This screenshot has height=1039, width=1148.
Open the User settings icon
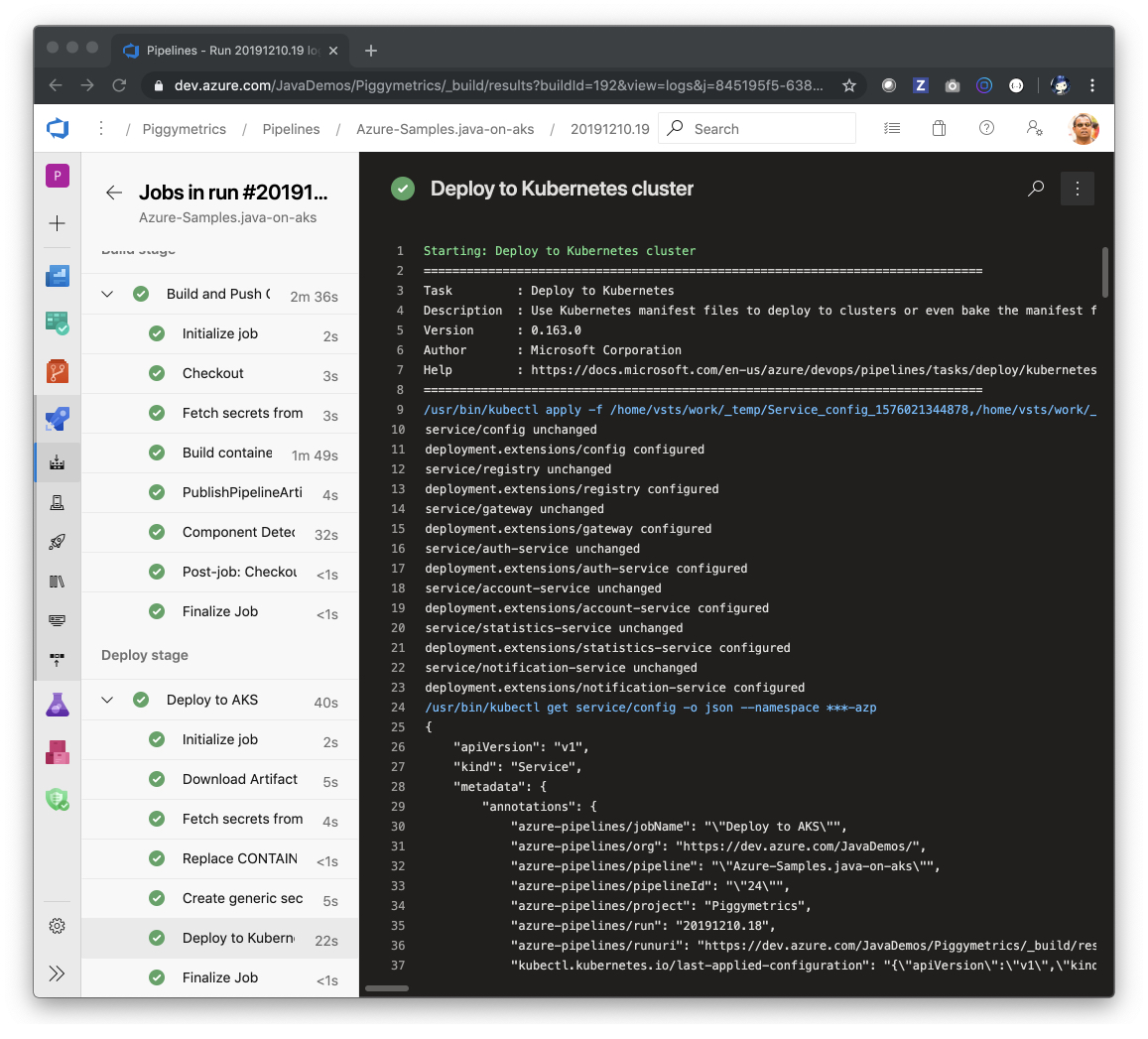(1034, 129)
